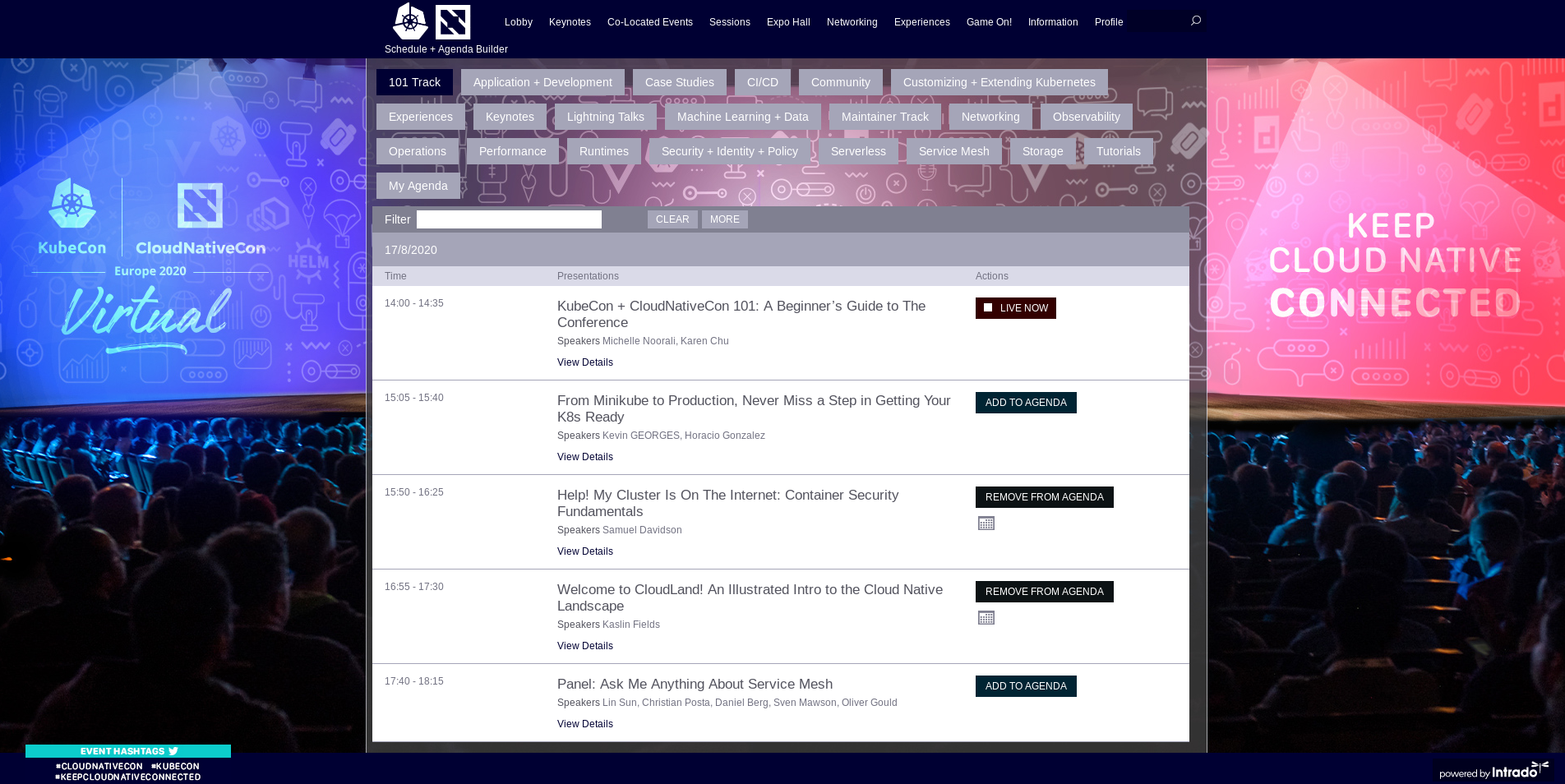View Details for Container Security Fundamentals

tap(585, 551)
